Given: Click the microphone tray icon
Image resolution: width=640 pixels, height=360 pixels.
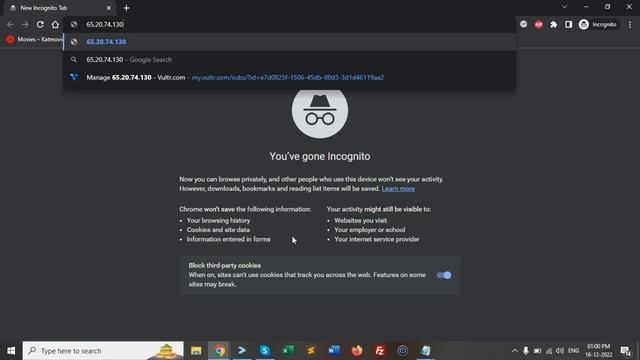Looking at the screenshot, I should (x=526, y=351).
